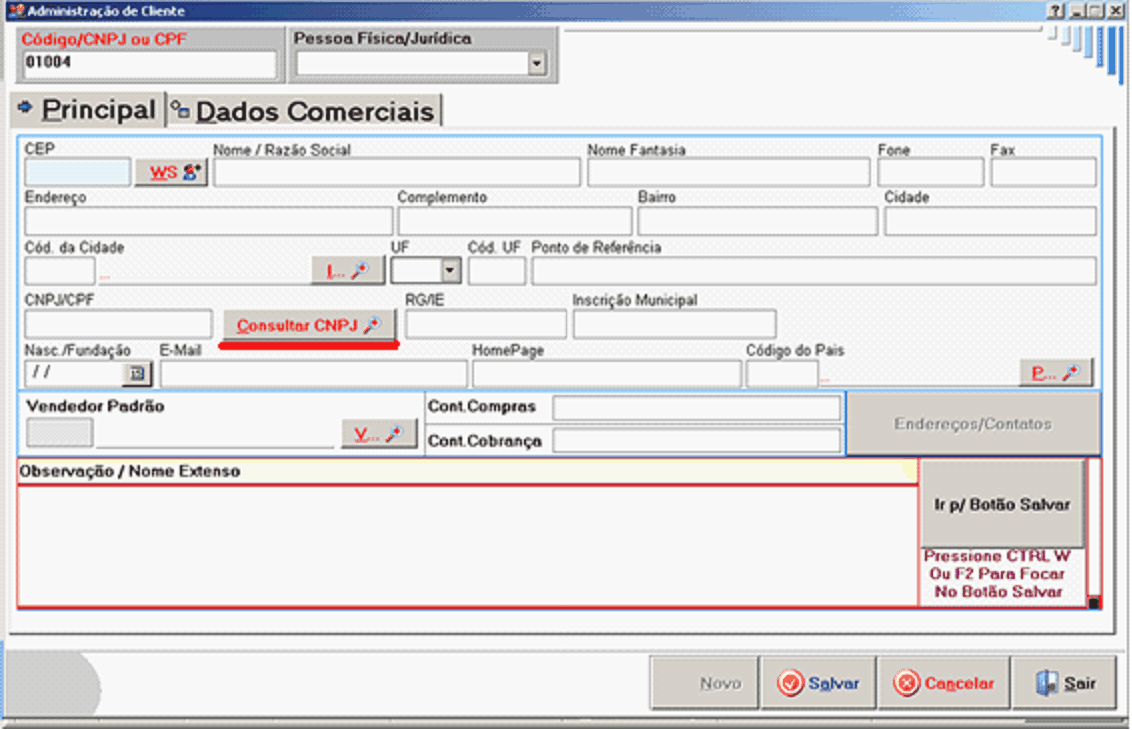Select the Principal tab
Image resolution: width=1132 pixels, height=730 pixels.
[x=87, y=110]
